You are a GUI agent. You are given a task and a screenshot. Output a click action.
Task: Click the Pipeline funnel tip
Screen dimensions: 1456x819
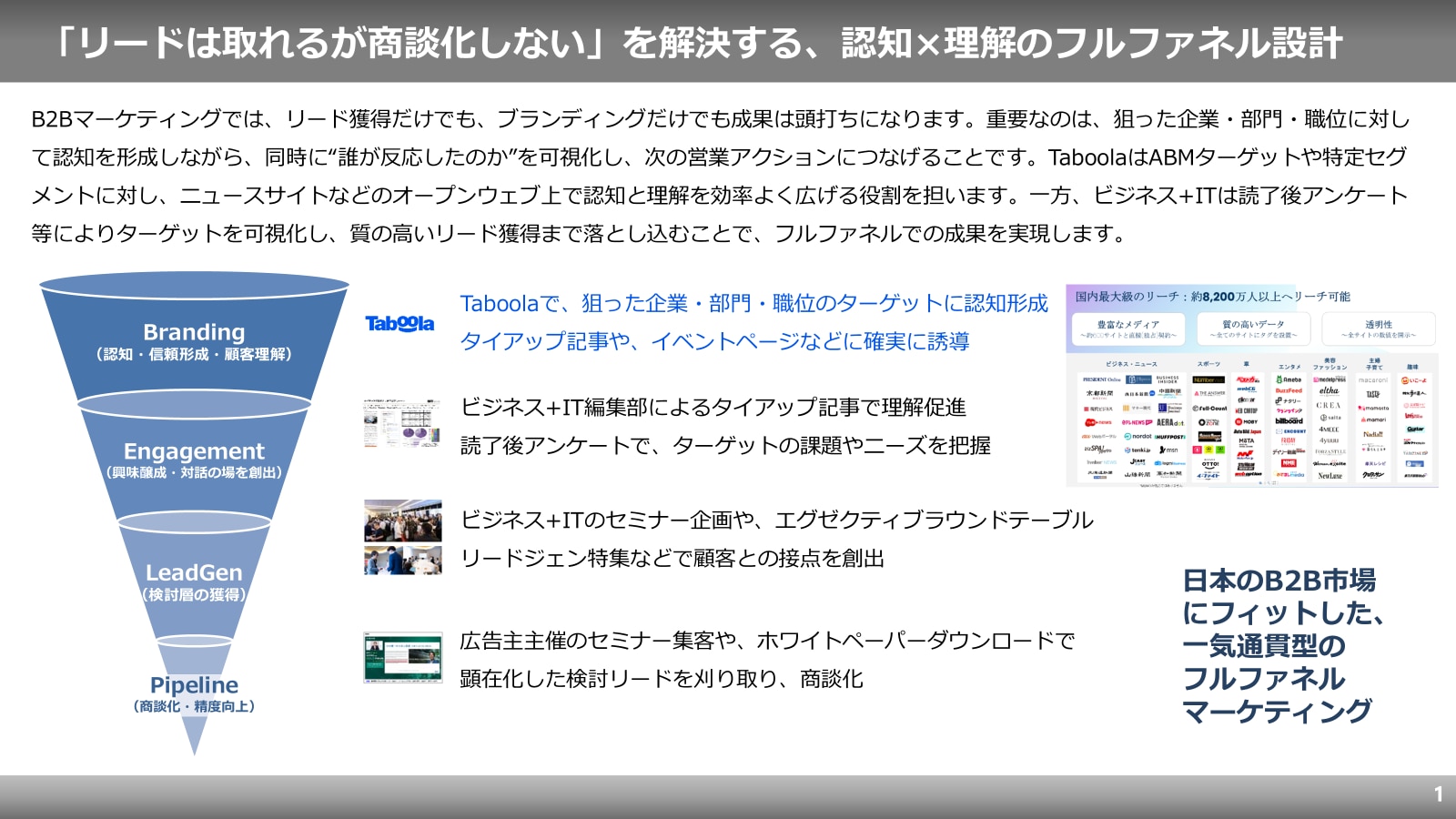tap(194, 693)
